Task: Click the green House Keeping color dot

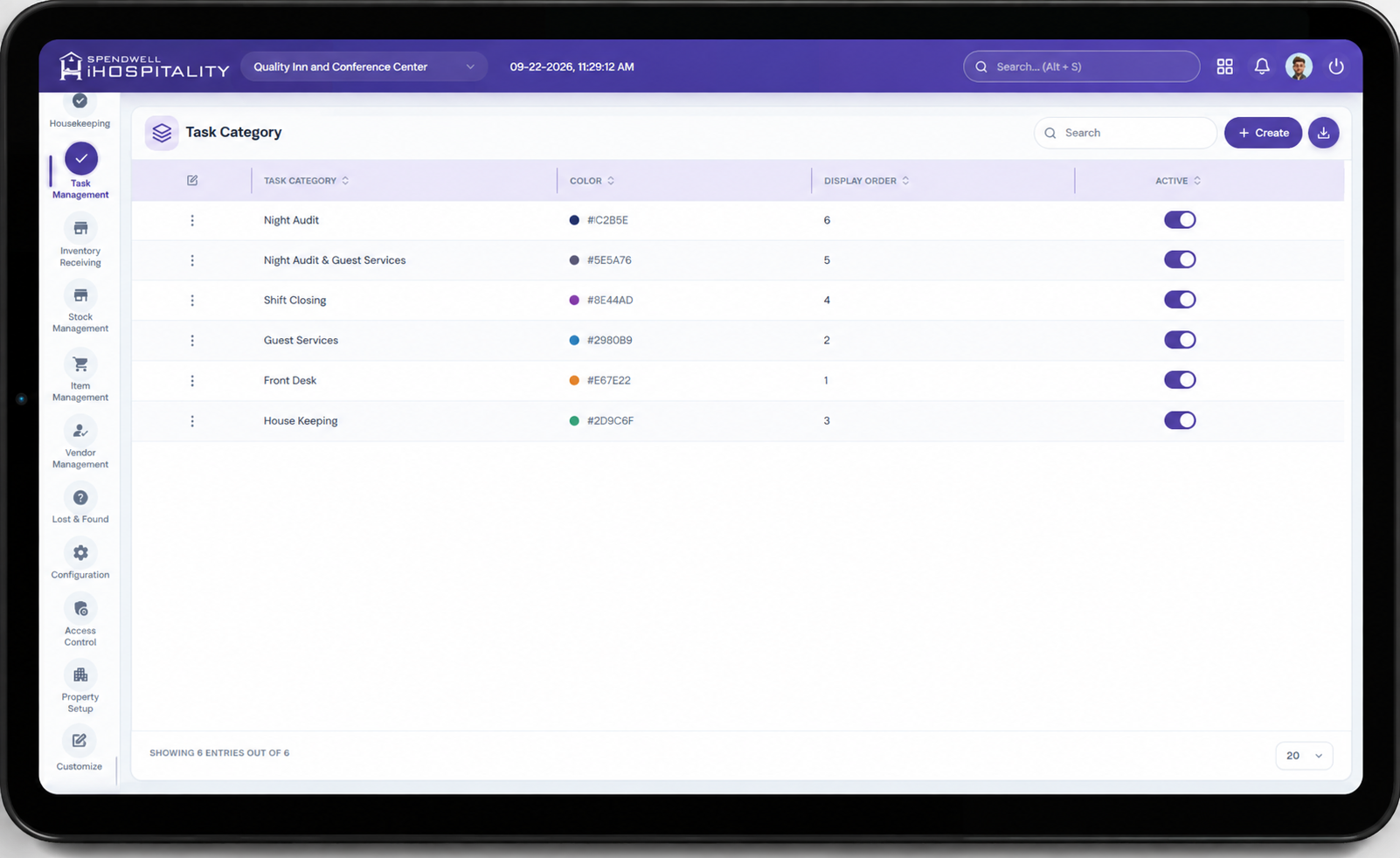Action: click(574, 420)
